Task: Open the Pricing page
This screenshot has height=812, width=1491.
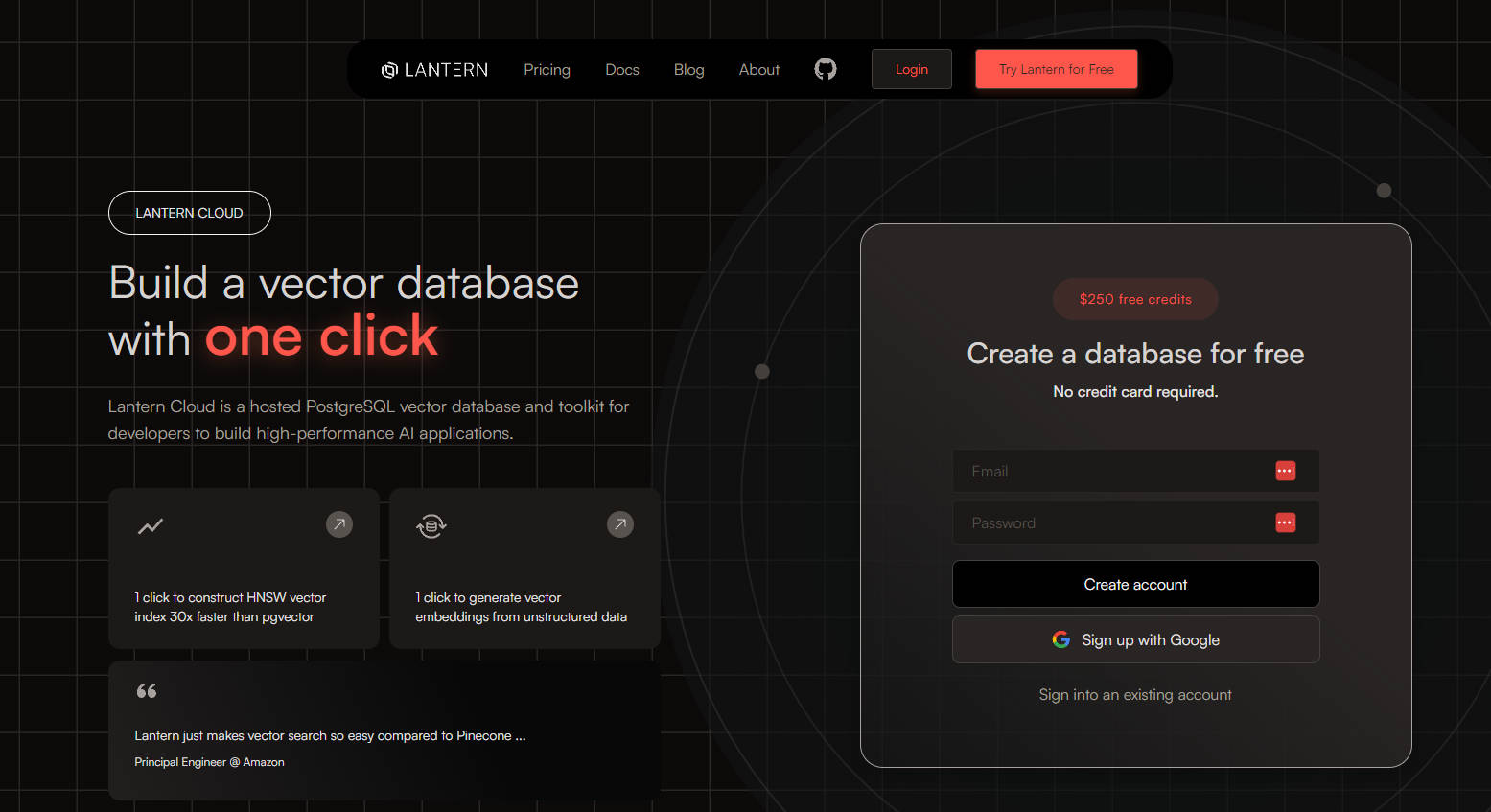Action: (x=547, y=70)
